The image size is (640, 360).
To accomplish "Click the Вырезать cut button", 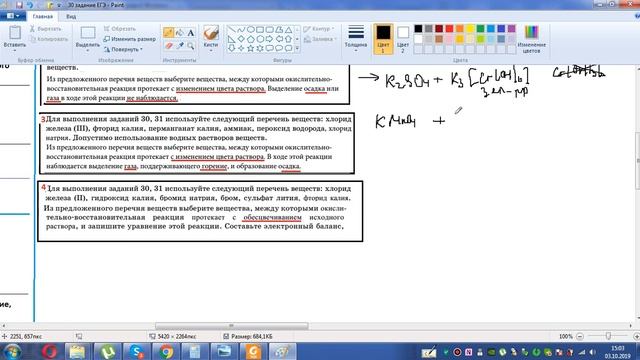I will 45,29.
